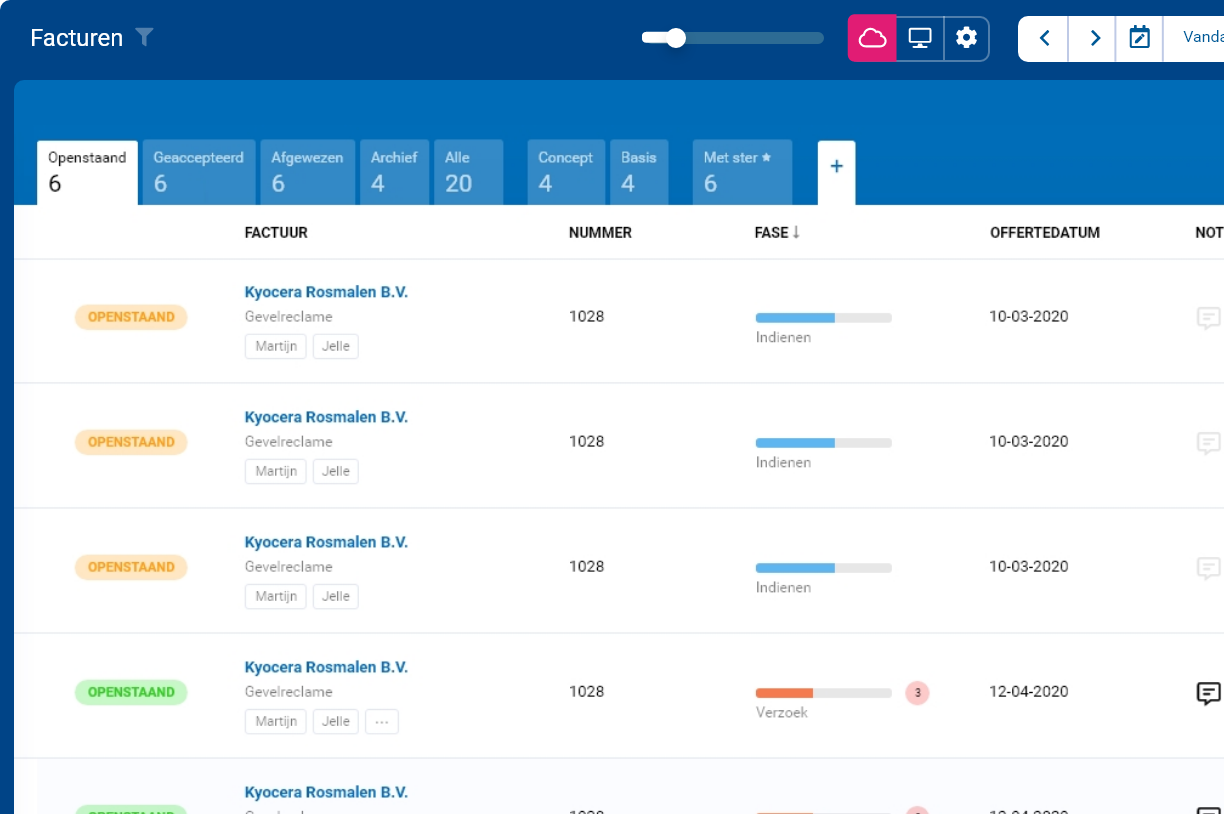
Task: Click the Vanda date button
Action: 1195,39
